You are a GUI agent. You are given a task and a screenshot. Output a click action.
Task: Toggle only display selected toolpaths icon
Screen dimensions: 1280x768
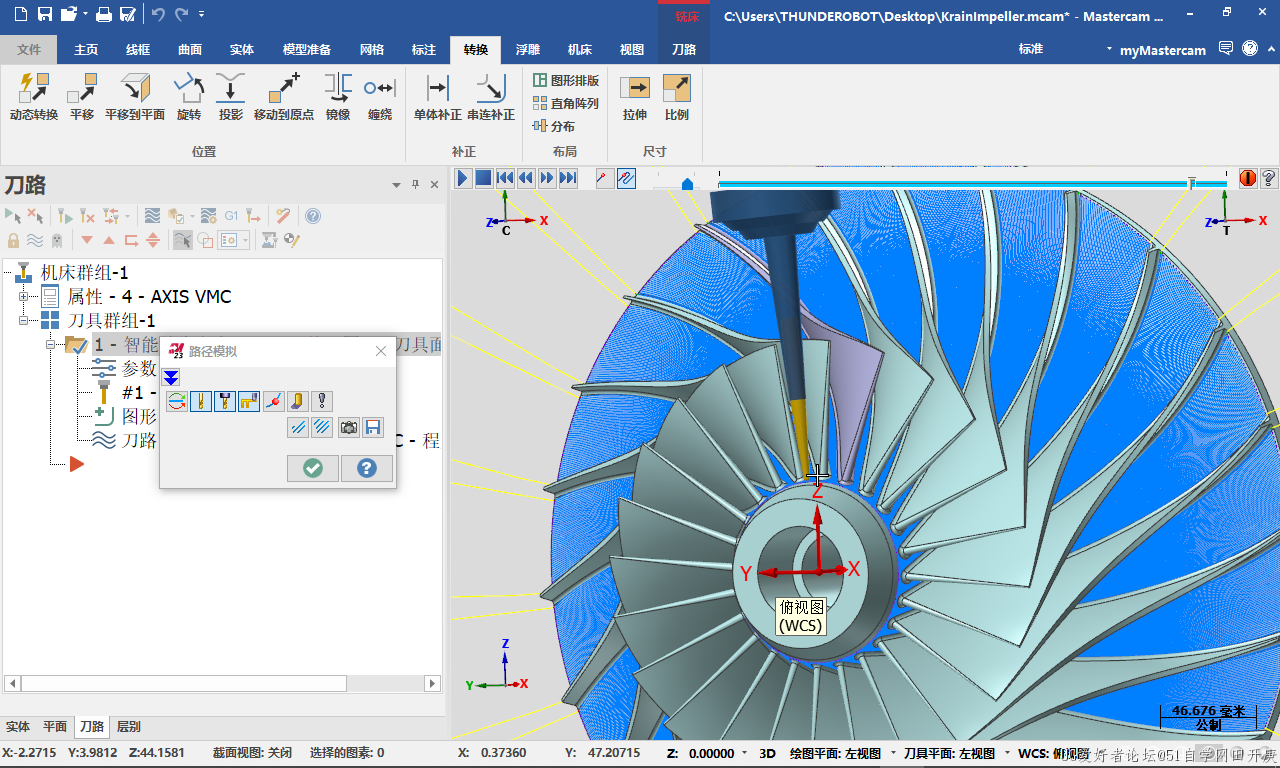tap(182, 240)
